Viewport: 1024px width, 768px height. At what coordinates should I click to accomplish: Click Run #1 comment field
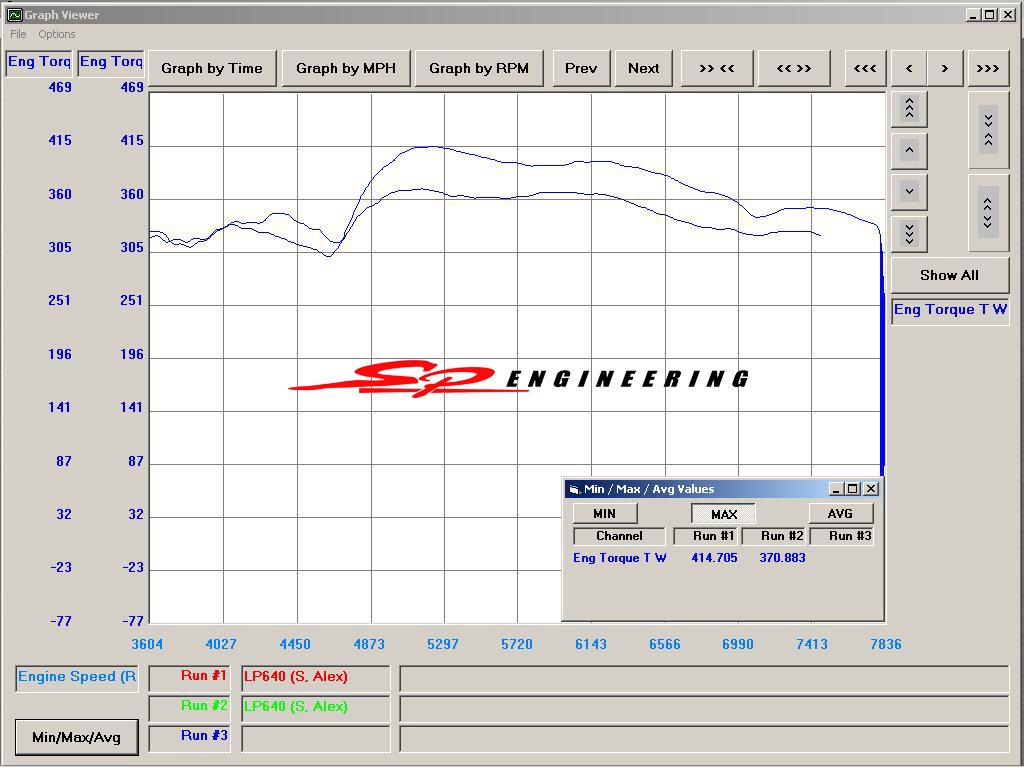tap(705, 679)
